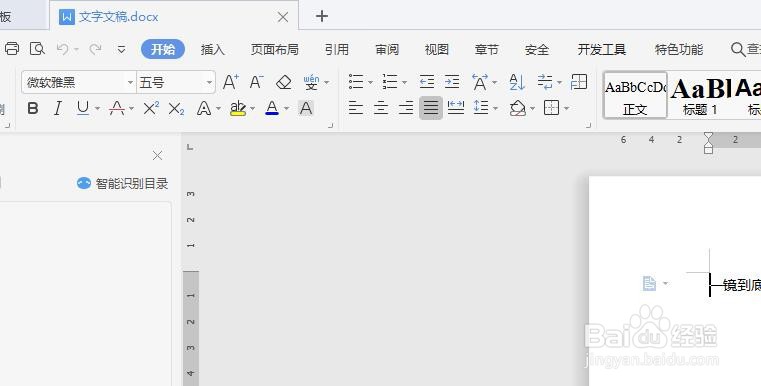
Task: Open font color dropdown arrow
Action: pyautogui.click(x=286, y=109)
